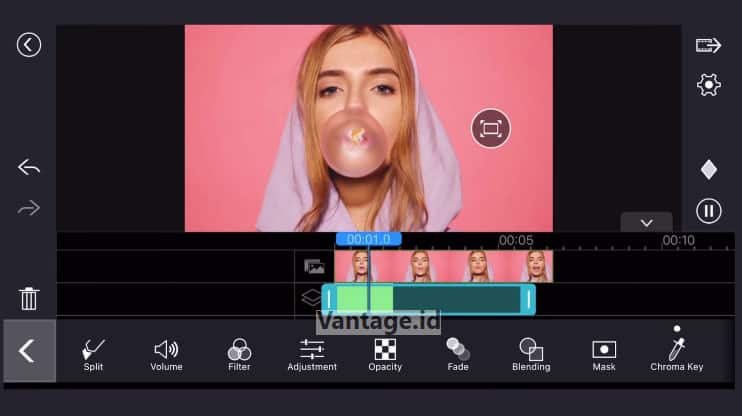Viewport: 742px width, 416px height.
Task: Collapse the timeline with the down chevron
Action: coord(646,222)
